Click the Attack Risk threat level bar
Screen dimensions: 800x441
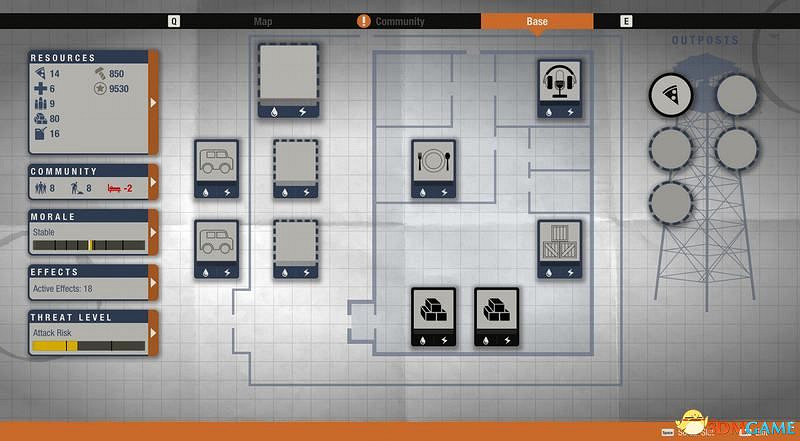[88, 346]
